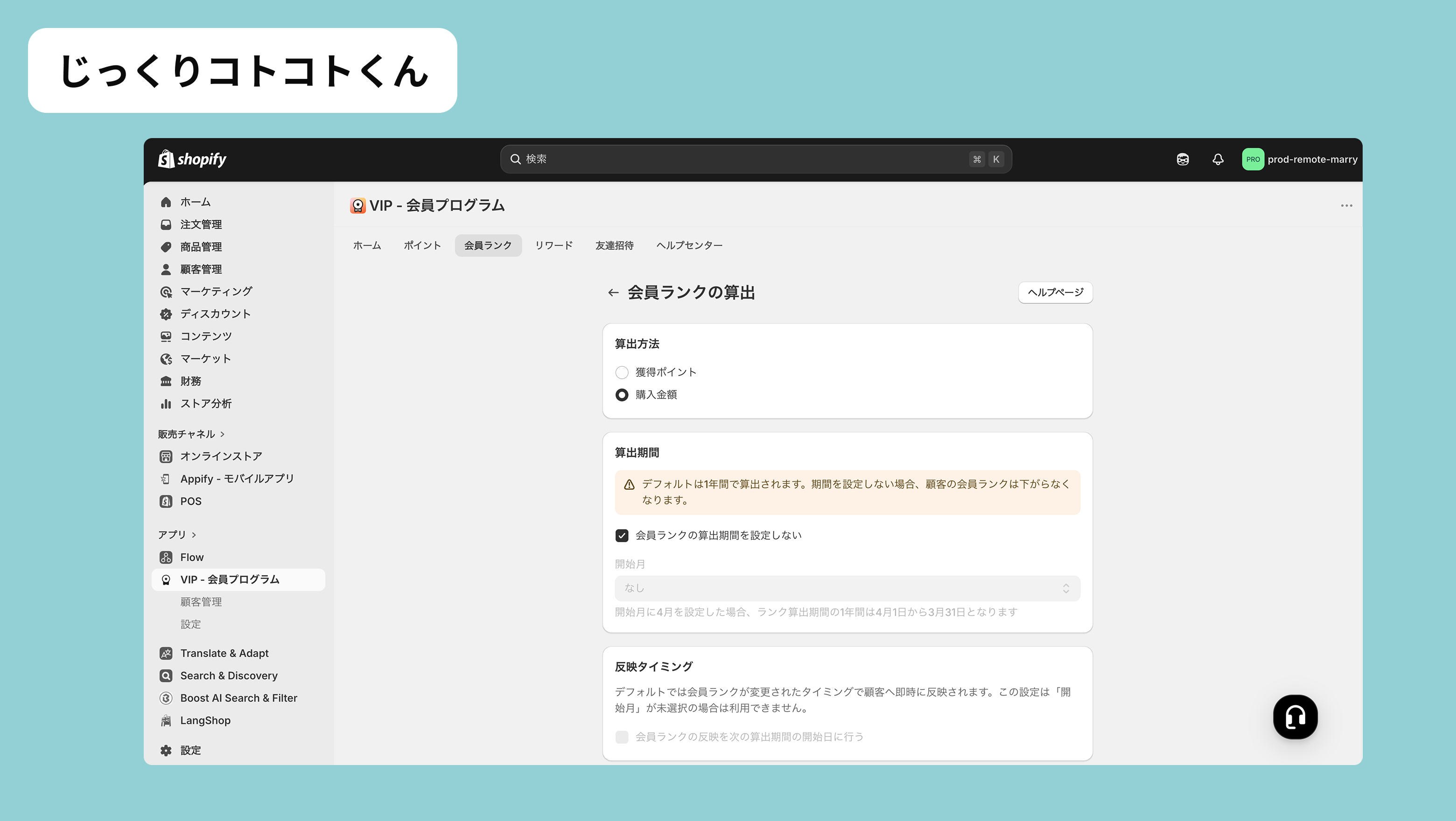Switch to the リワード tab
Image resolution: width=1456 pixels, height=821 pixels.
(x=553, y=245)
